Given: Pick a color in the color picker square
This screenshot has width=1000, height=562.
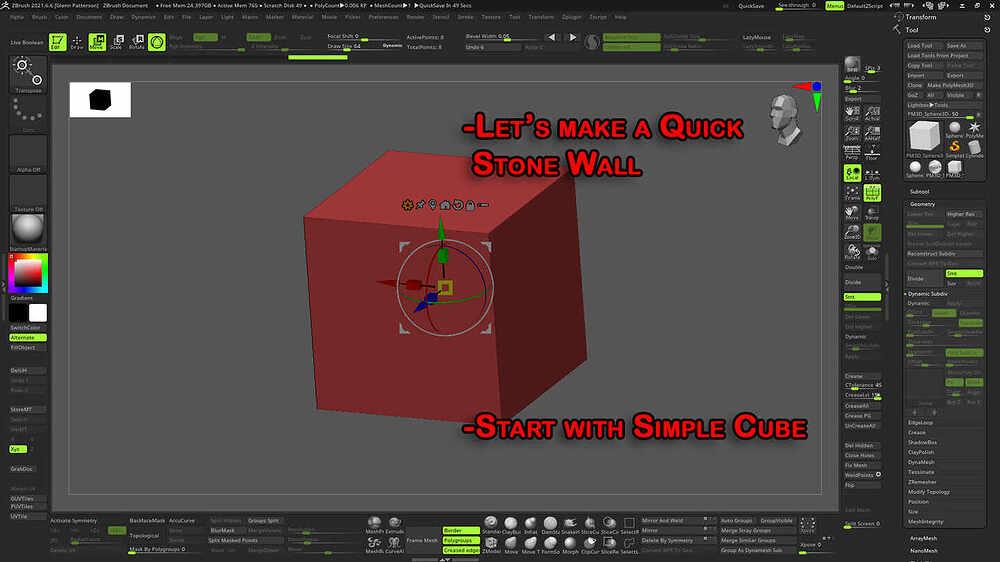Looking at the screenshot, I should pyautogui.click(x=28, y=273).
